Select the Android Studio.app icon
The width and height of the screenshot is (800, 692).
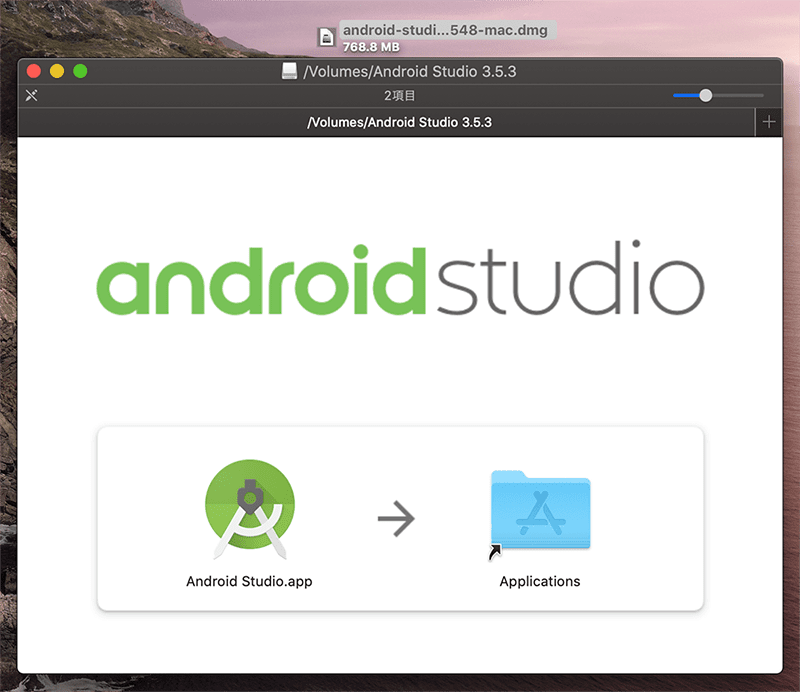(250, 509)
